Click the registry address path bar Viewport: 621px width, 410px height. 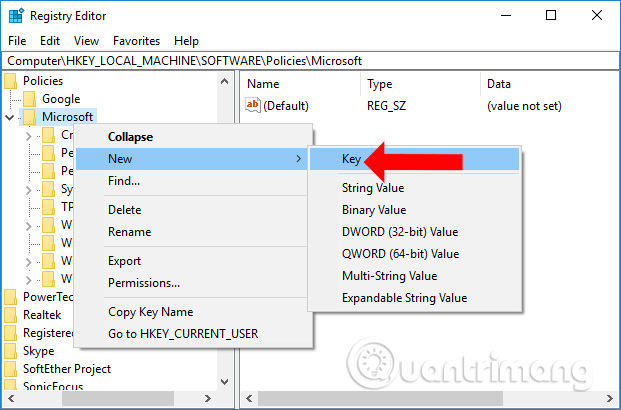[x=310, y=61]
